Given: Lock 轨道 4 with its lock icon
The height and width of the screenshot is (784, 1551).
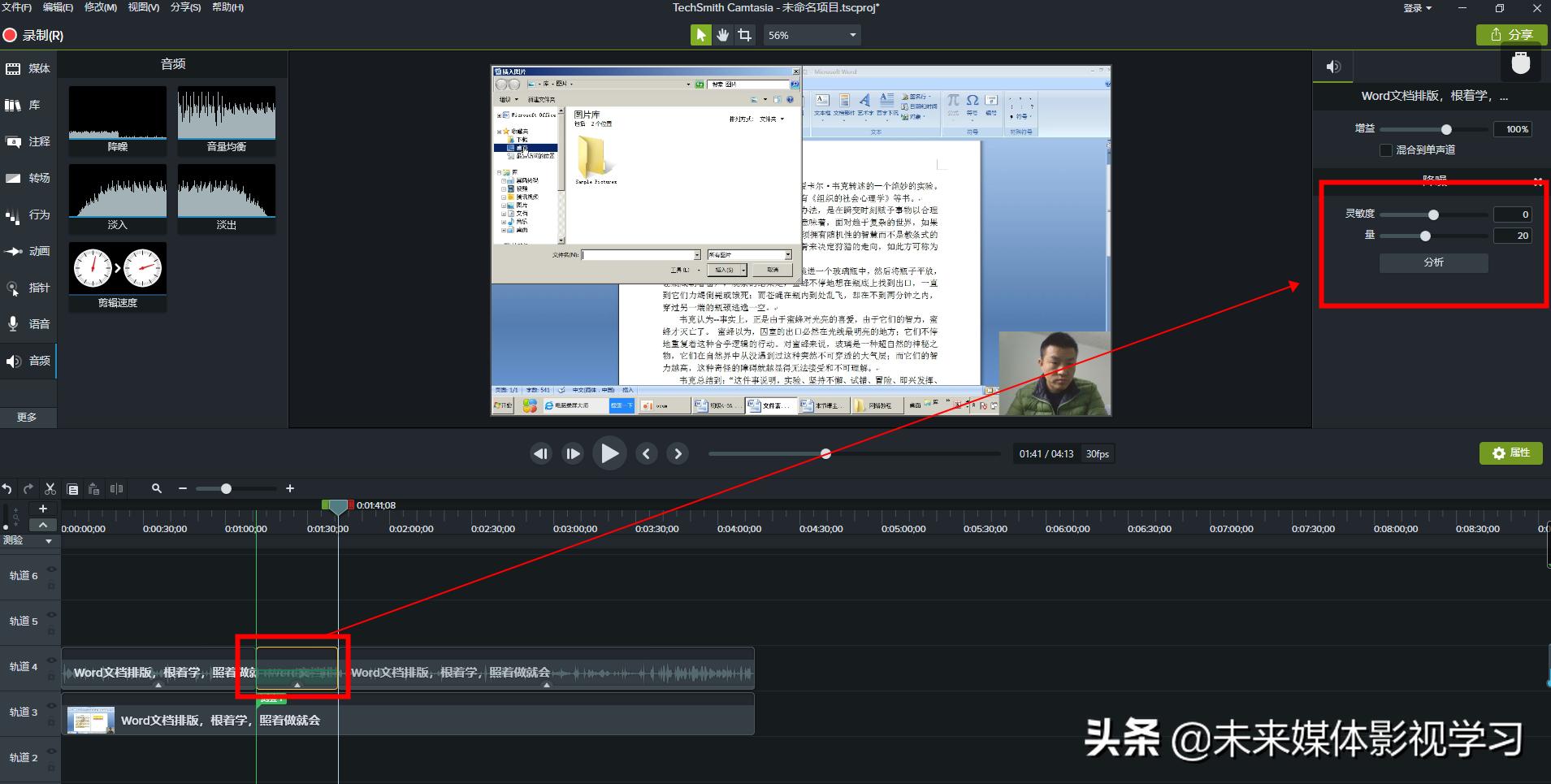Looking at the screenshot, I should tap(51, 676).
